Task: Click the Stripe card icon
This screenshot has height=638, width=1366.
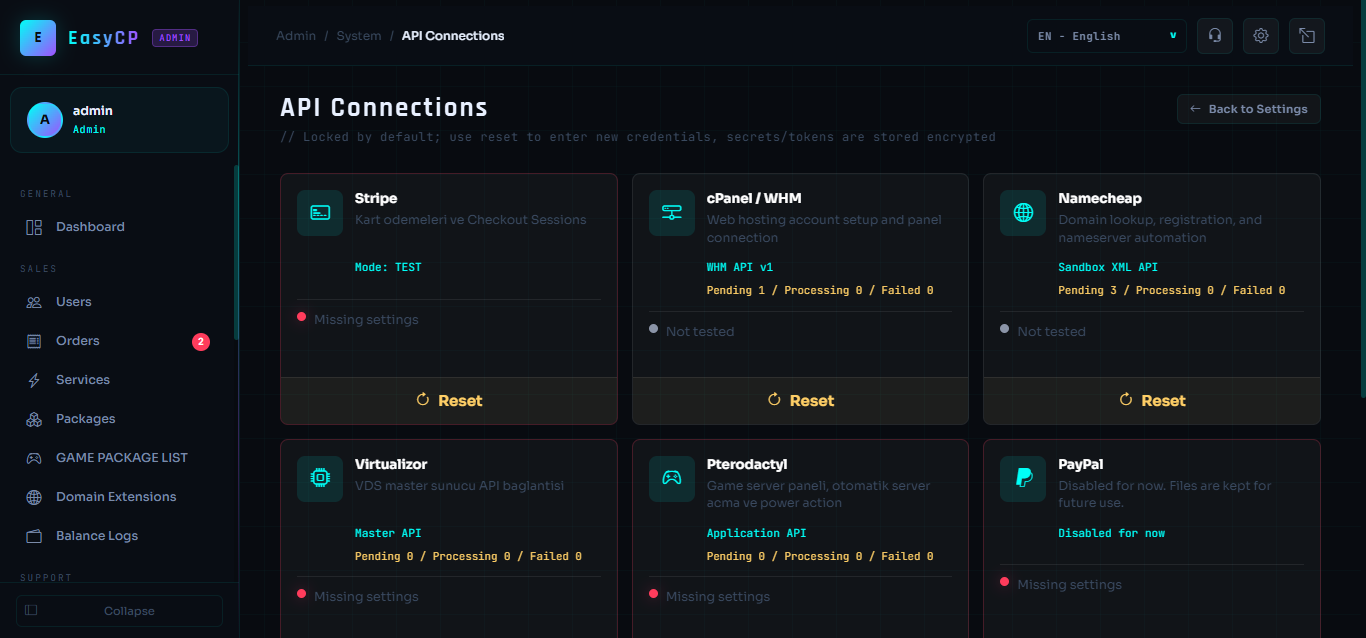Action: click(x=320, y=213)
